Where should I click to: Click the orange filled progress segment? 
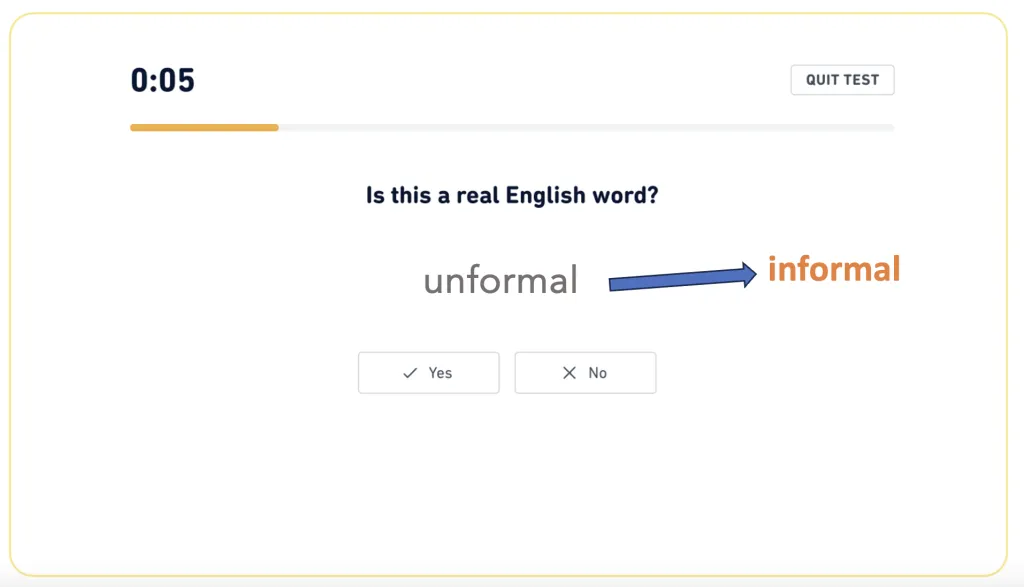click(x=204, y=127)
